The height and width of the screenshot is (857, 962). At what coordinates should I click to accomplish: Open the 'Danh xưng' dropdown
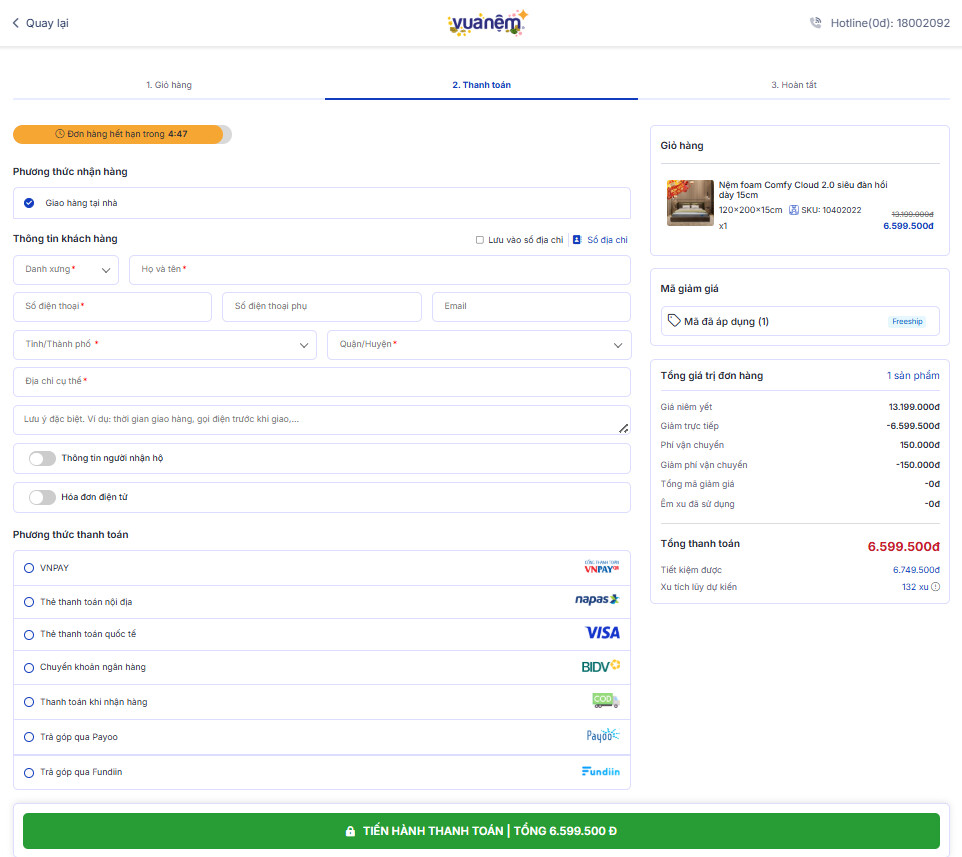point(66,270)
